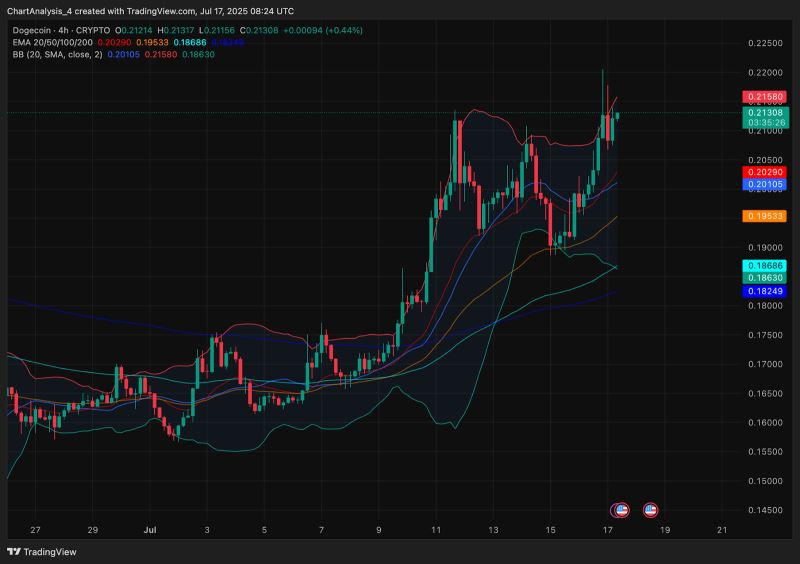Click the 0.14500 price scale tick
The image size is (800, 564).
pos(765,510)
